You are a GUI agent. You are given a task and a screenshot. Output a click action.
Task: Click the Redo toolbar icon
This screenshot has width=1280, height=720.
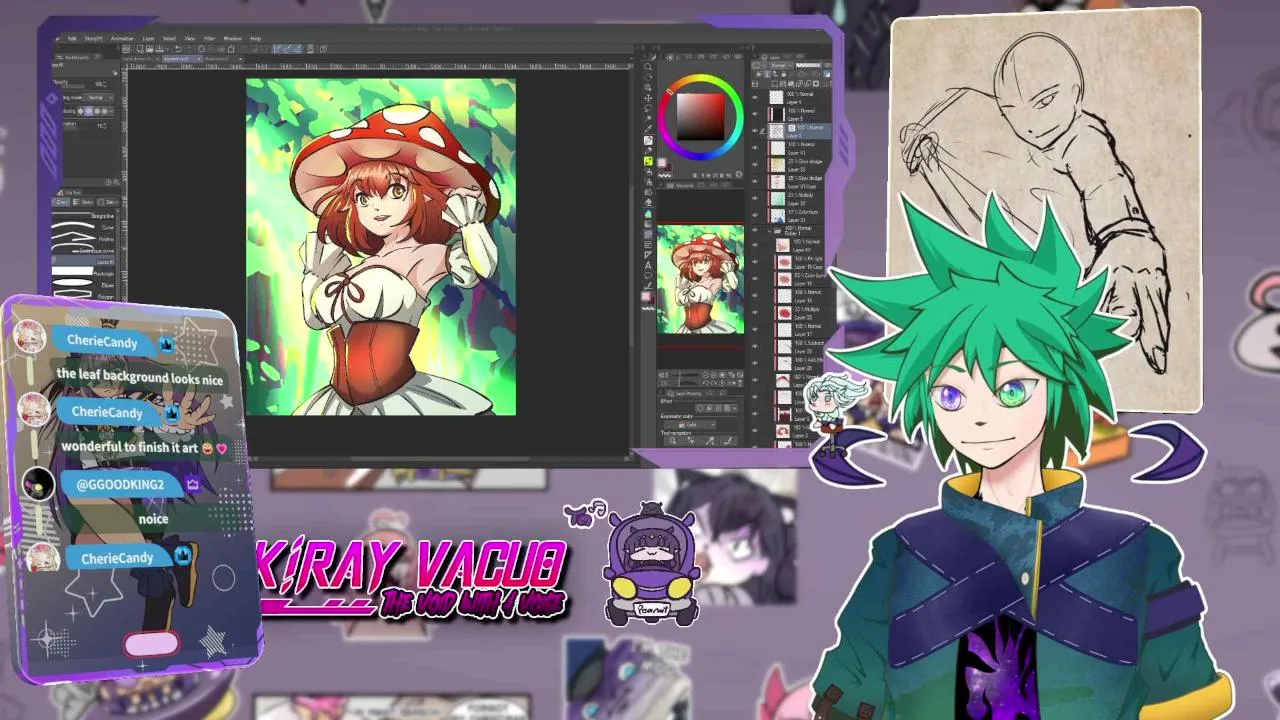click(x=188, y=49)
